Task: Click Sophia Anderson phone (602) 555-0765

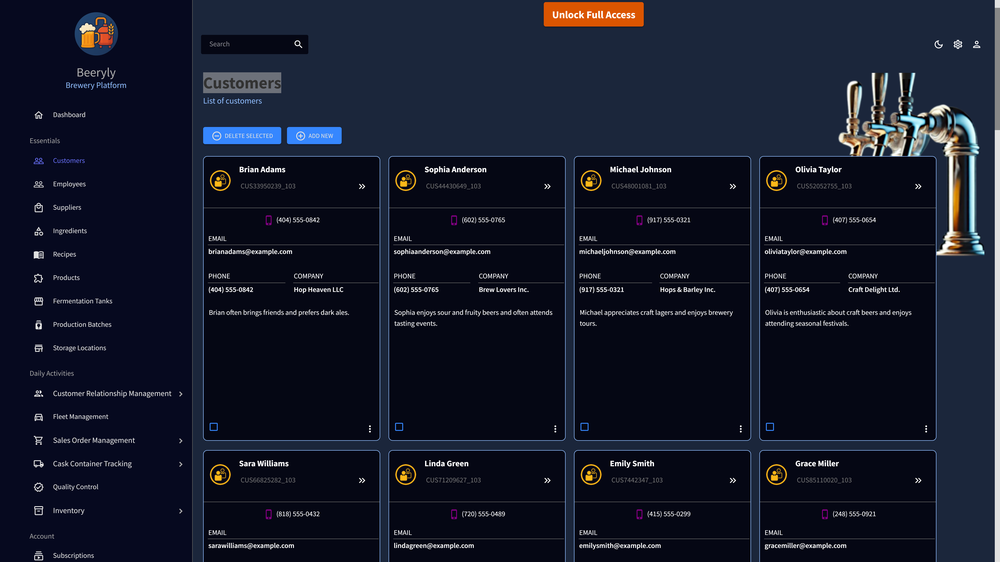Action: pyautogui.click(x=483, y=220)
